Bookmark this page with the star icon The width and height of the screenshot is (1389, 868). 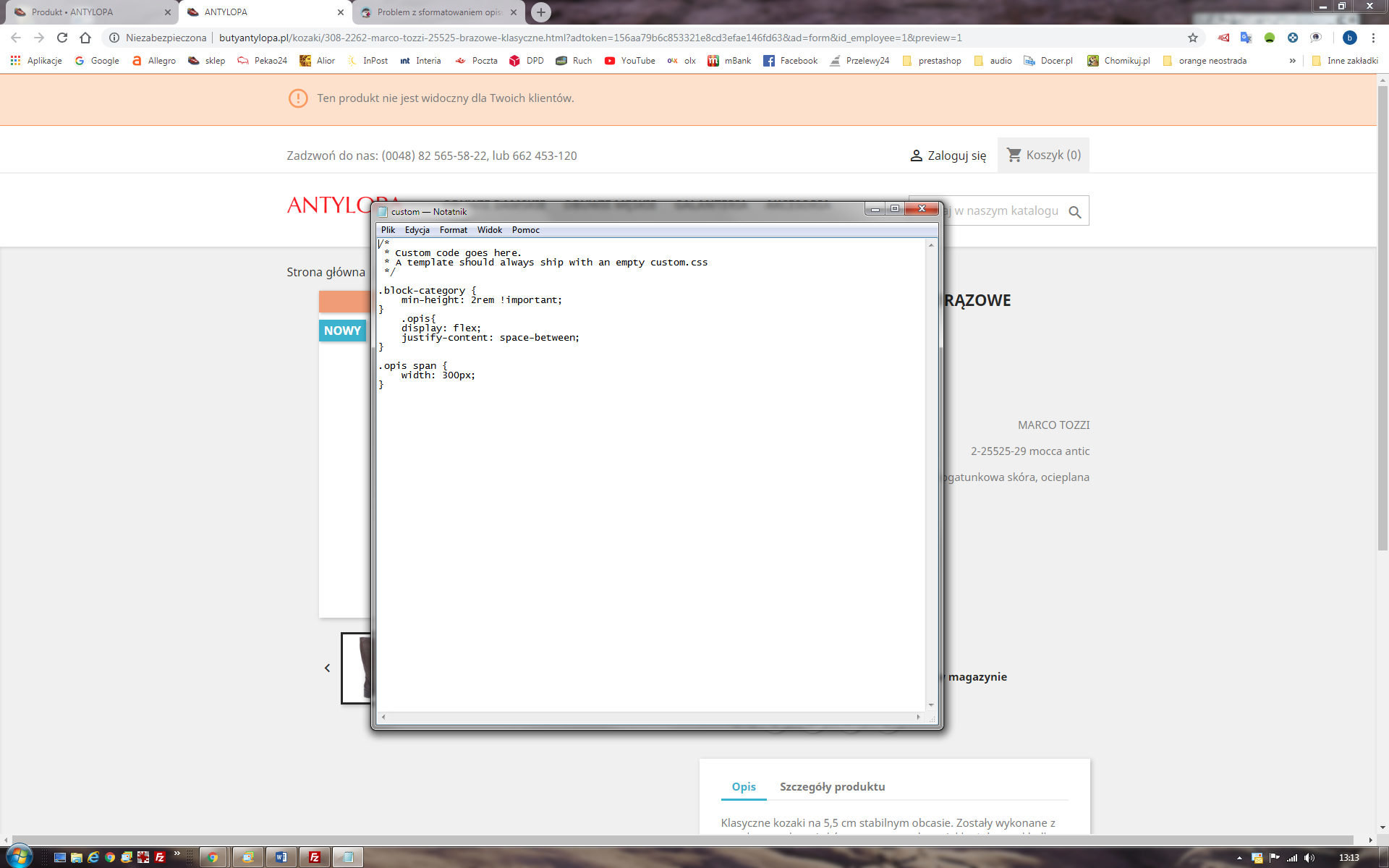tap(1193, 38)
